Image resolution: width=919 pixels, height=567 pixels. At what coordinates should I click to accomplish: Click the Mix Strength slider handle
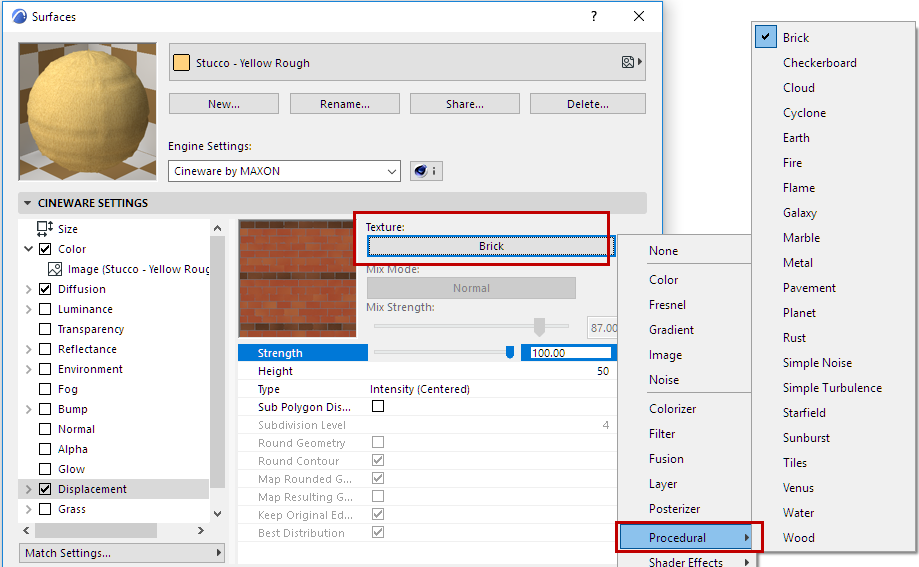(539, 327)
